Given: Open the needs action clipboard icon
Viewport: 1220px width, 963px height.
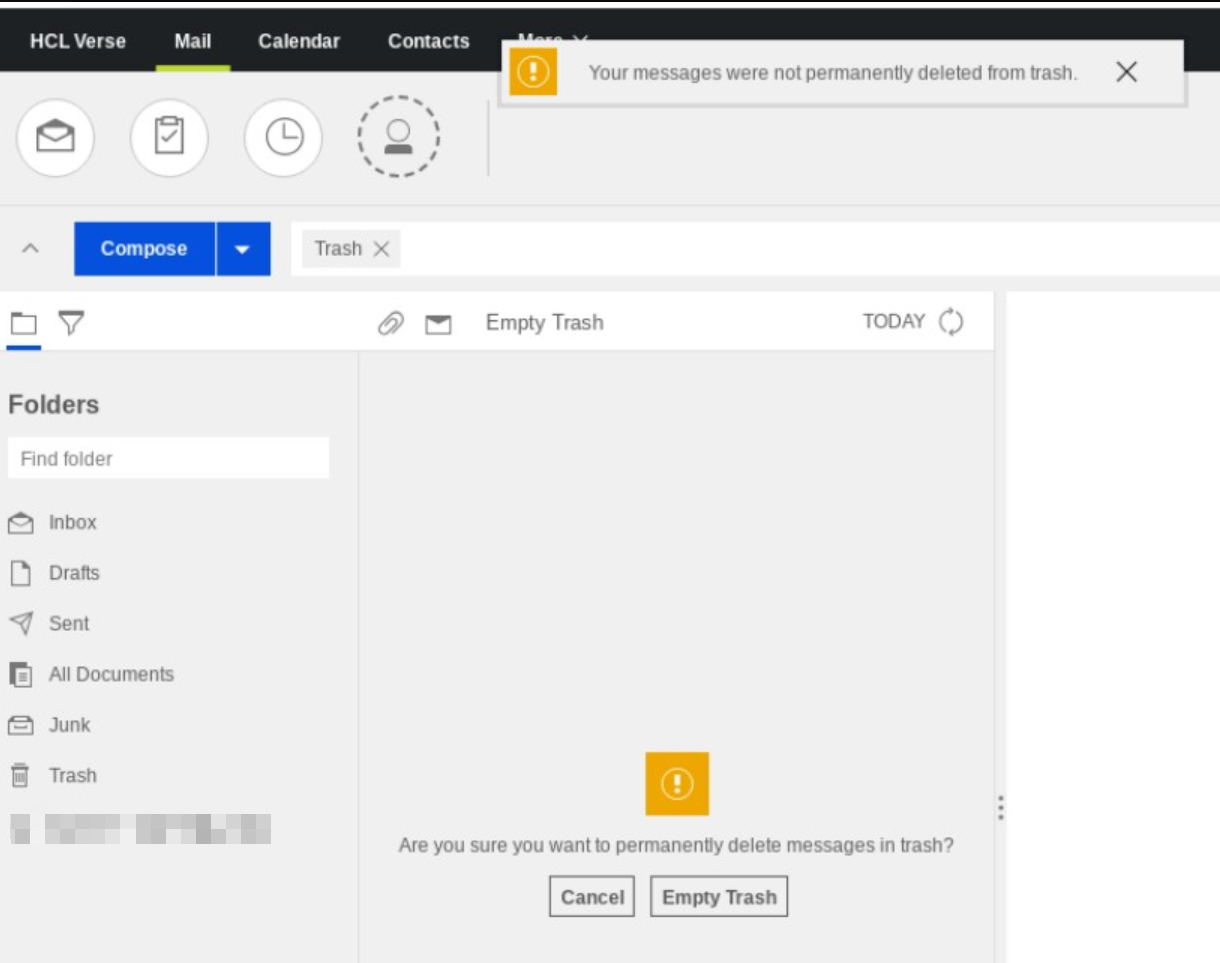Looking at the screenshot, I should pos(169,137).
